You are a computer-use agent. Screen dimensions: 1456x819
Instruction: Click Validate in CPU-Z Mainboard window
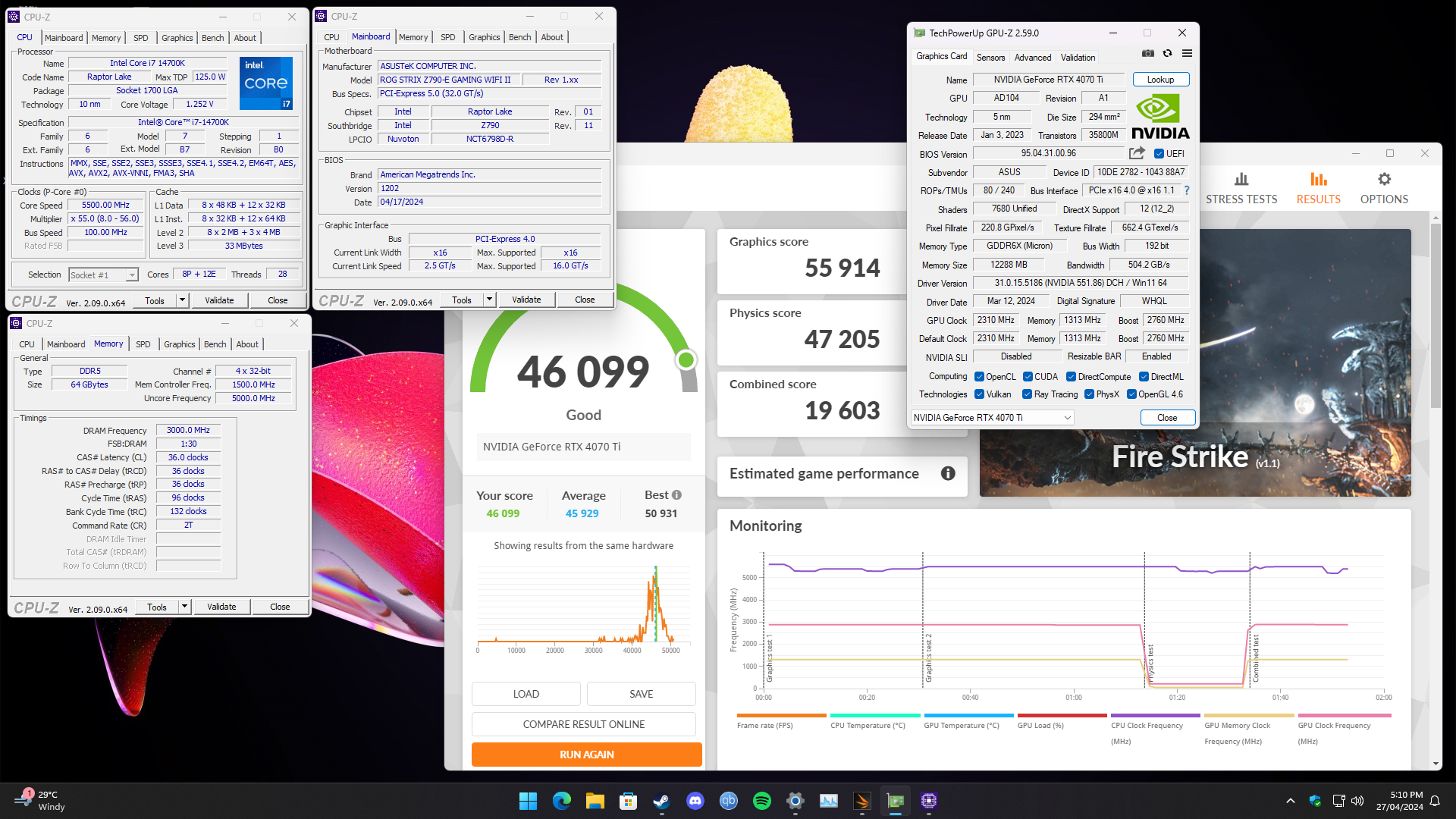[526, 300]
